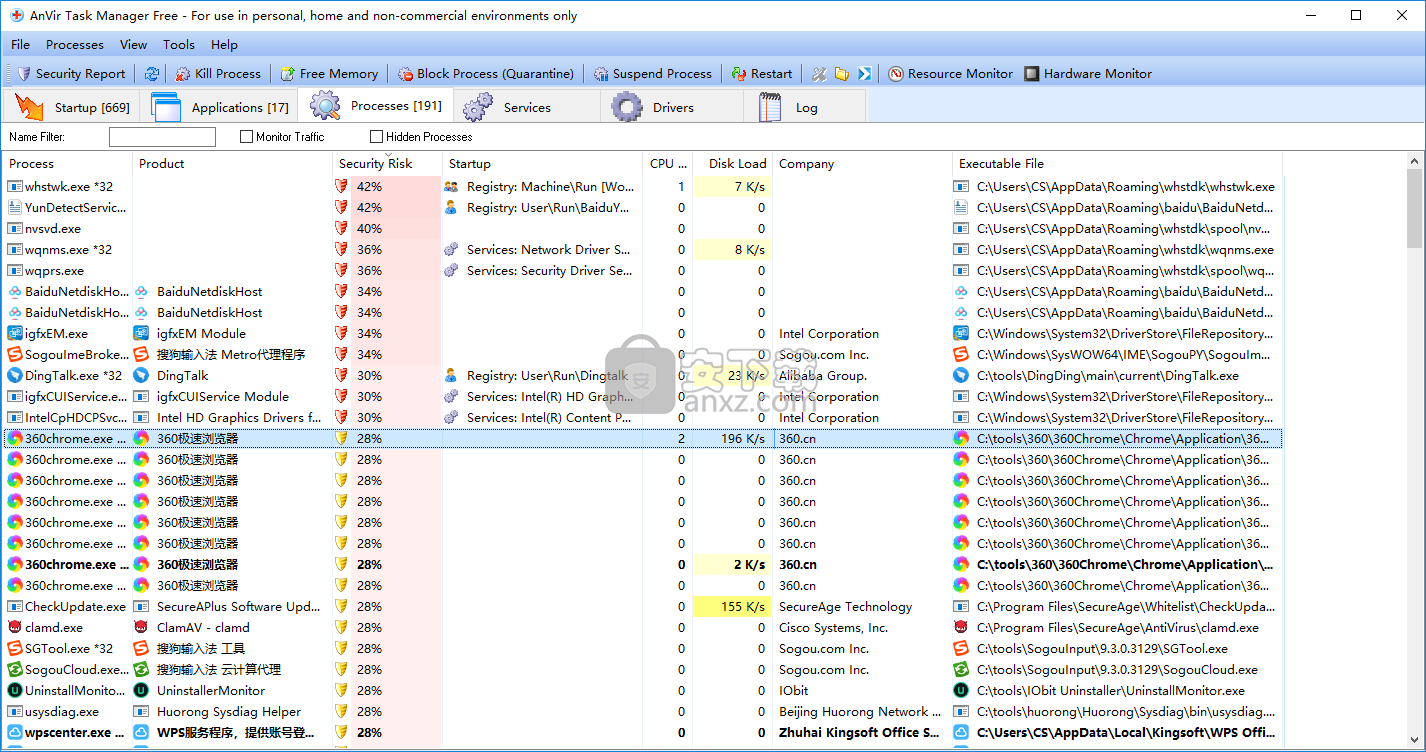
Task: Select wqnms.exe *32 process
Action: point(643,249)
